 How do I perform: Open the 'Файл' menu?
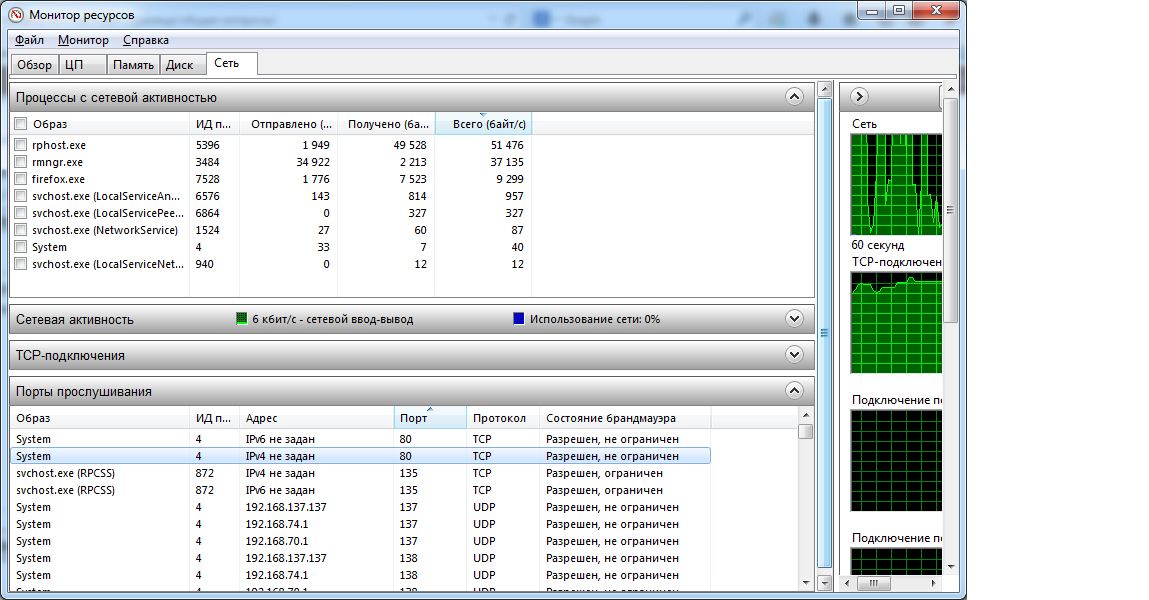29,40
